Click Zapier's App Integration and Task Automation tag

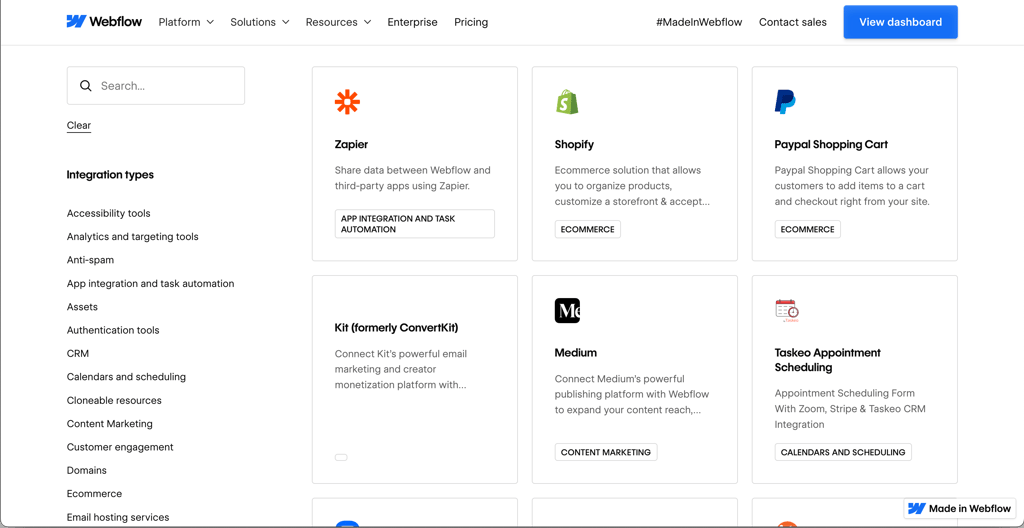[x=415, y=223]
